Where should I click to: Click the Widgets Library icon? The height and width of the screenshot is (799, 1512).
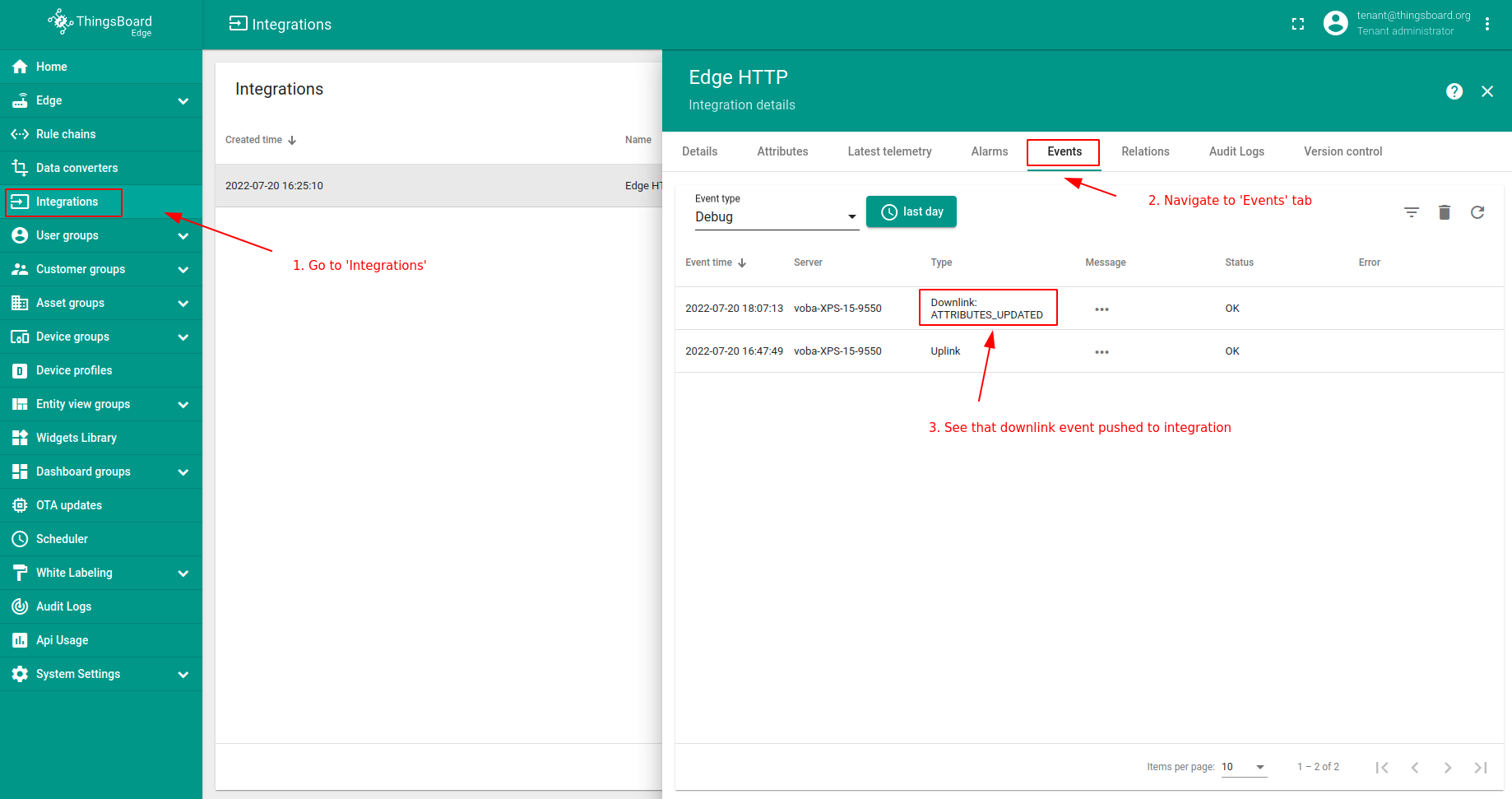[x=20, y=438]
